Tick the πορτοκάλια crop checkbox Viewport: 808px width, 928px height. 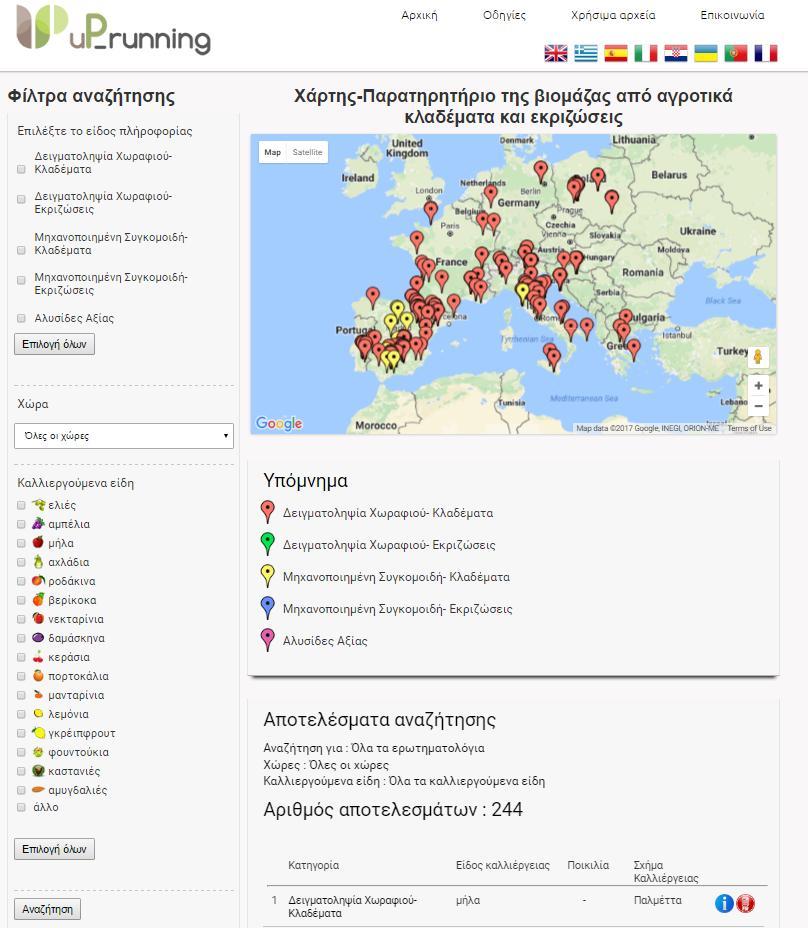click(x=21, y=676)
